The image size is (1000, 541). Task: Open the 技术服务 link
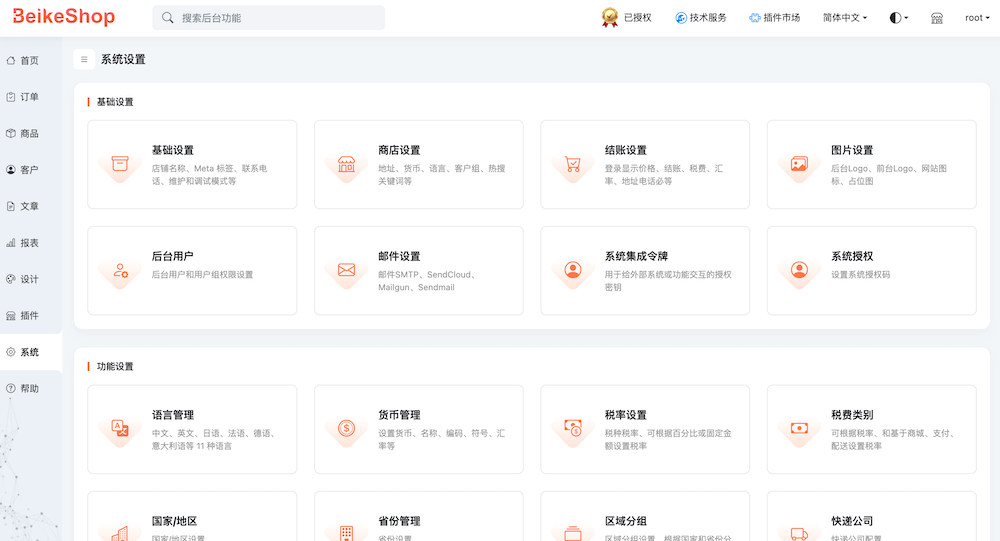pyautogui.click(x=701, y=18)
